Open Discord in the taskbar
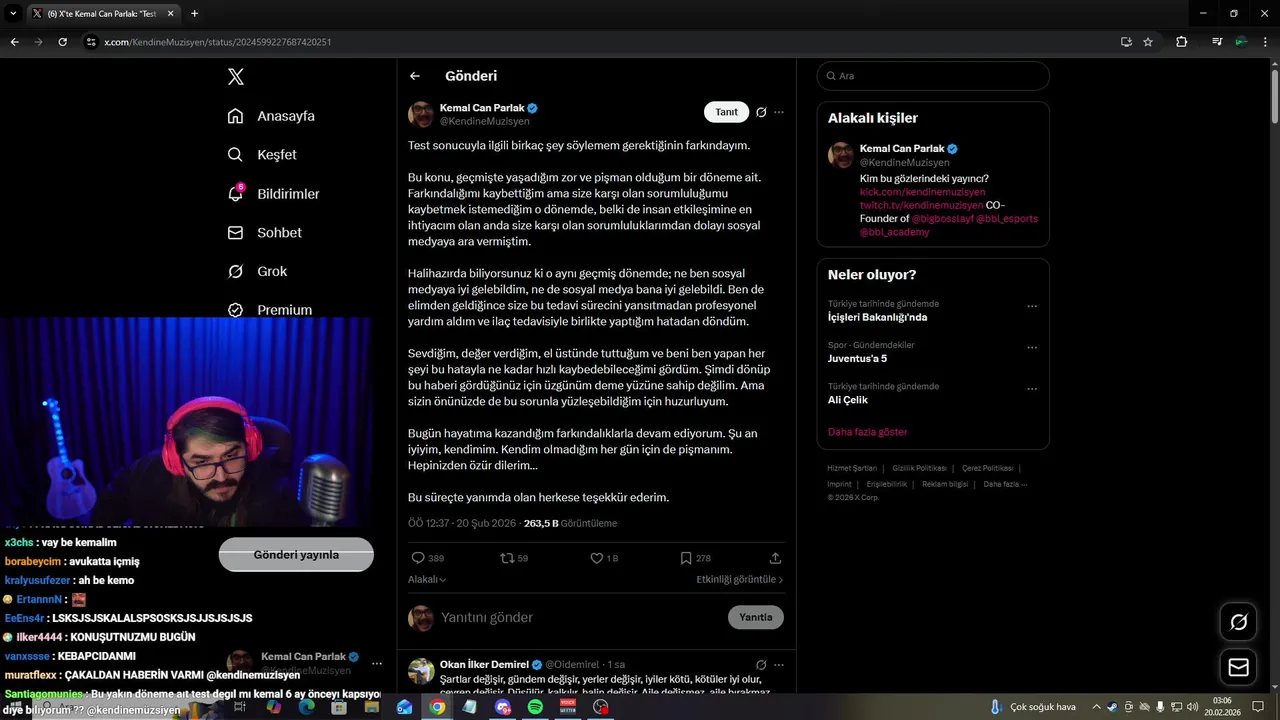 pyautogui.click(x=503, y=707)
